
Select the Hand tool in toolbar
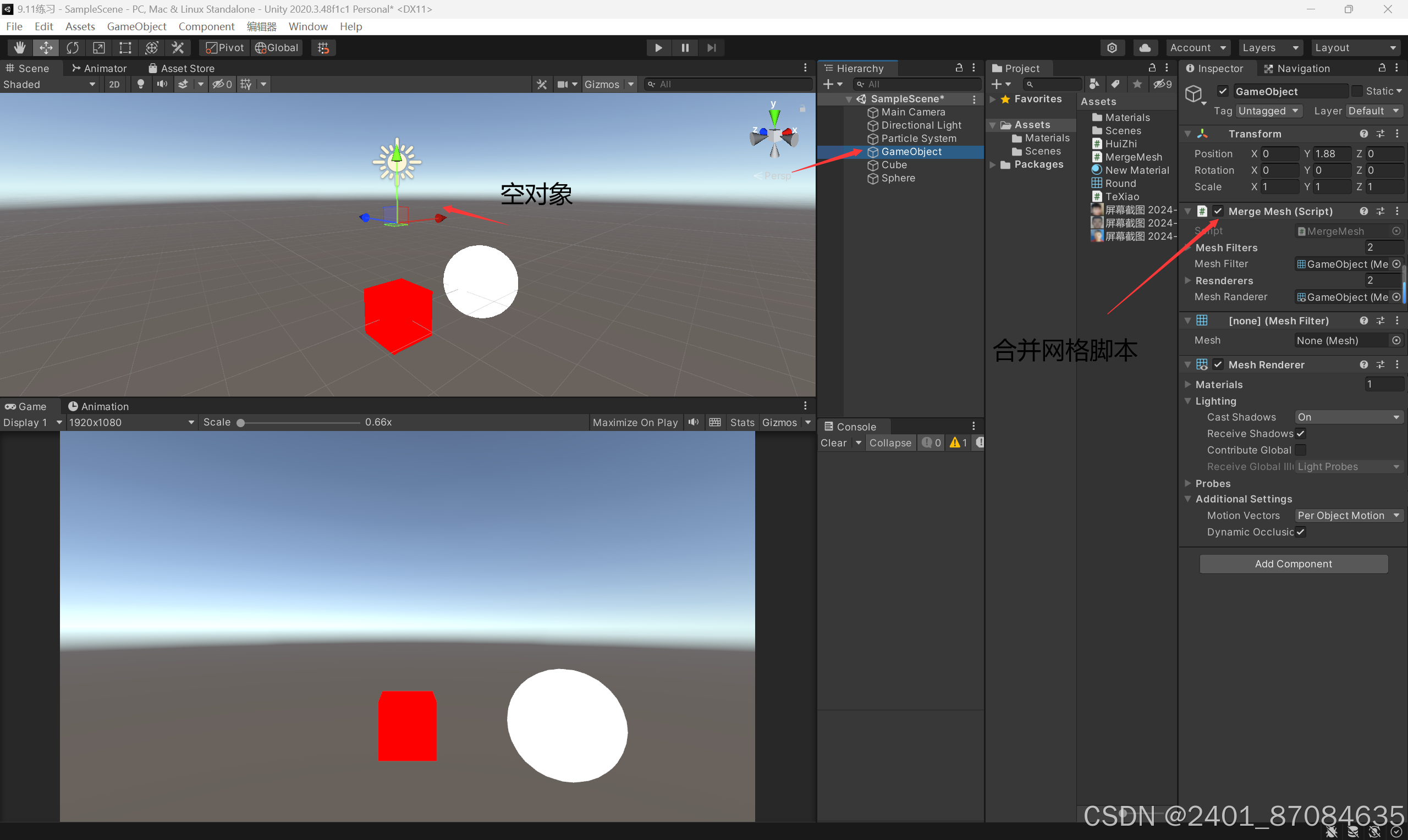(x=19, y=47)
